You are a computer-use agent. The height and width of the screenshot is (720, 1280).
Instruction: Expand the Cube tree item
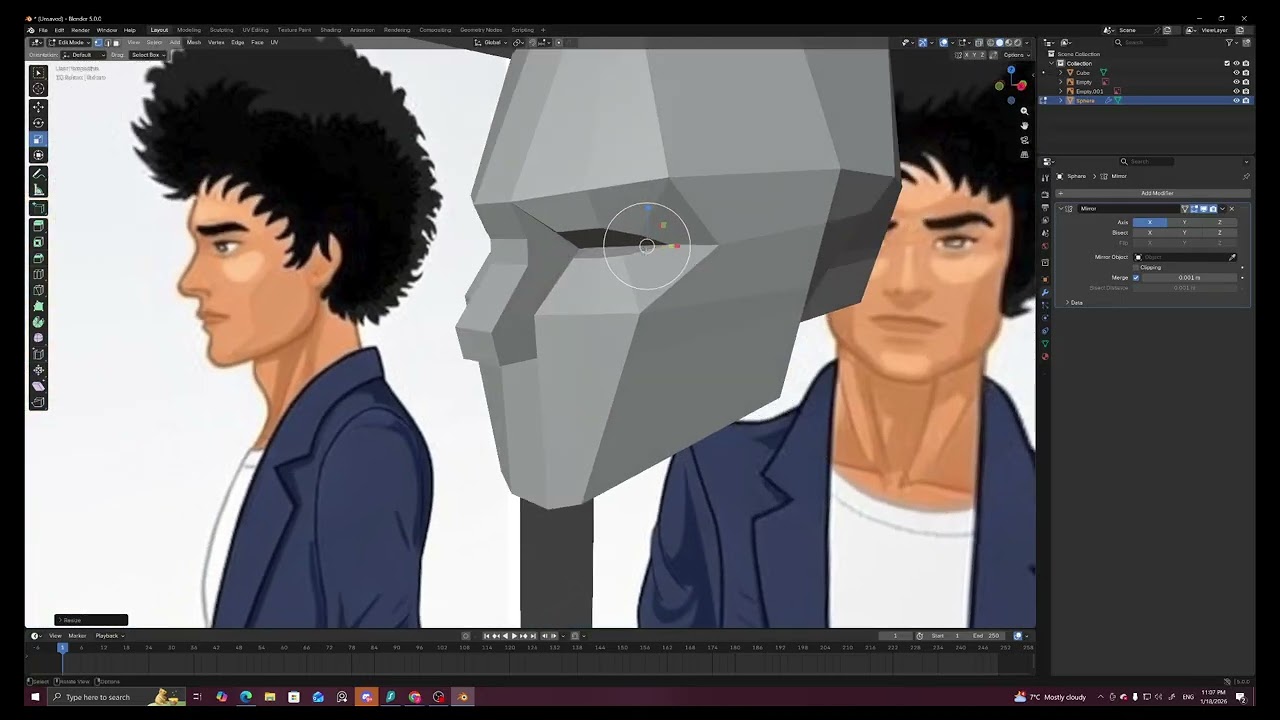[1060, 73]
